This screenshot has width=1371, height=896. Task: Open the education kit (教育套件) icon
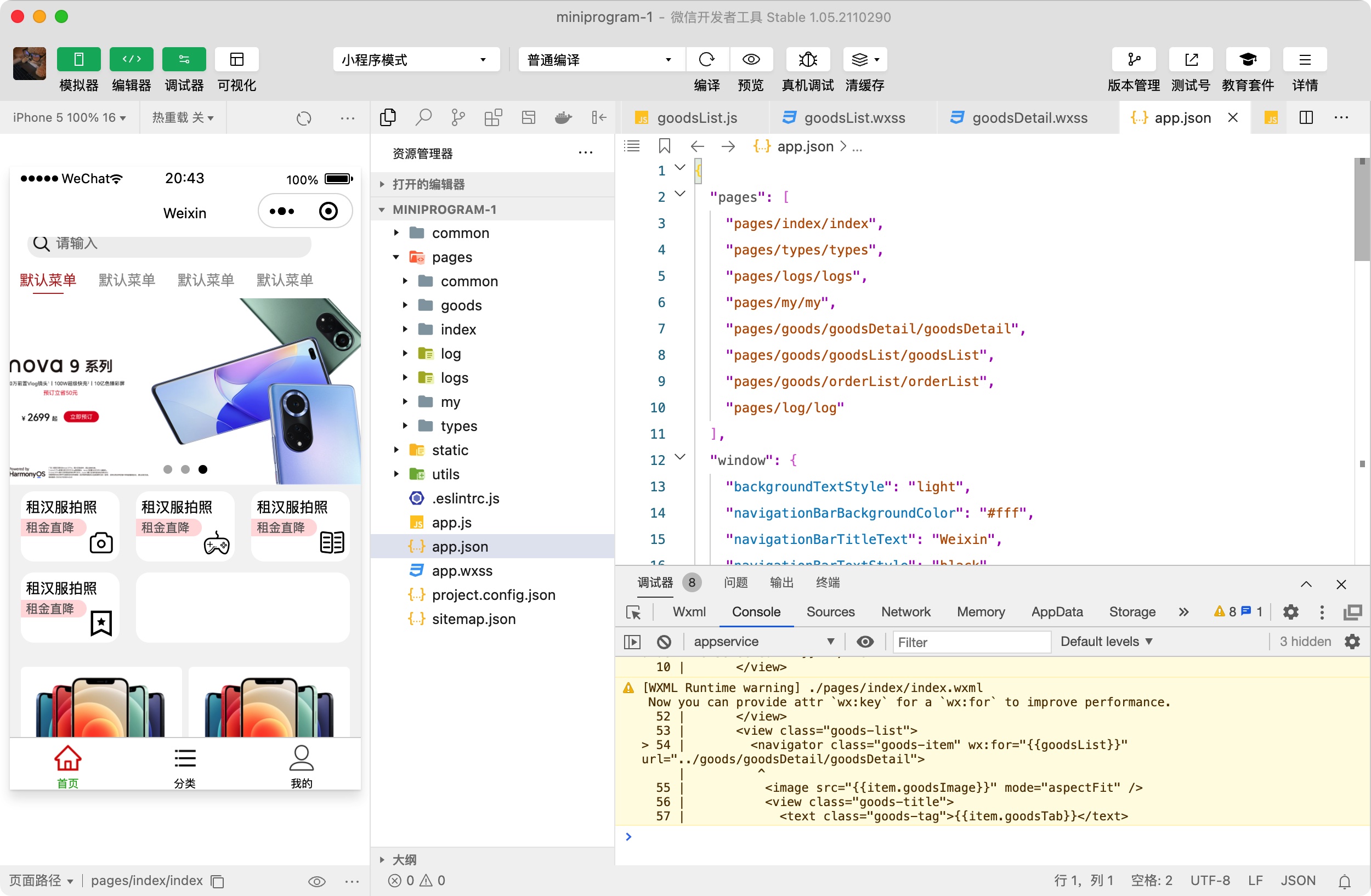click(x=1248, y=59)
